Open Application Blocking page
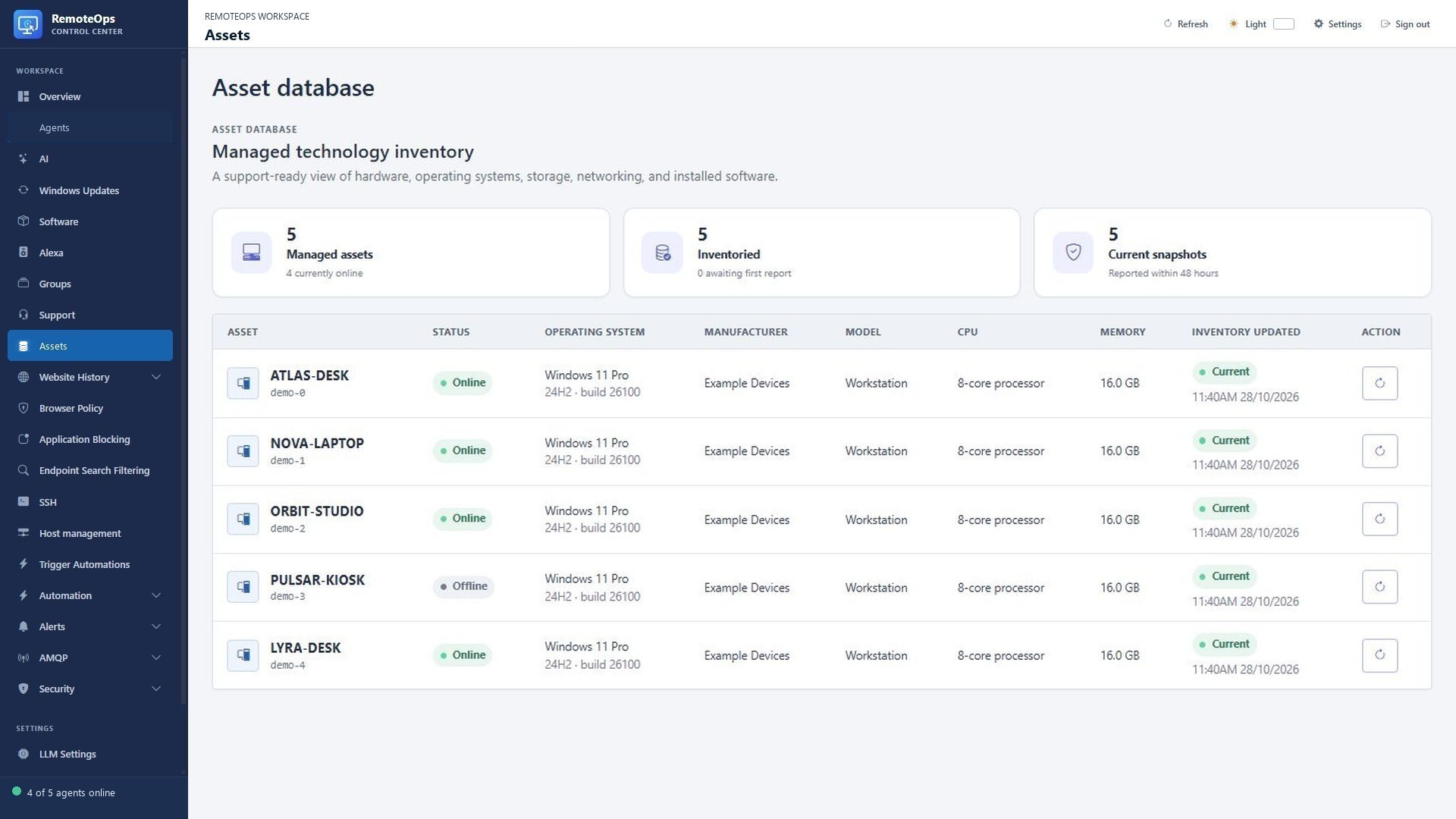1456x819 pixels. (90, 440)
